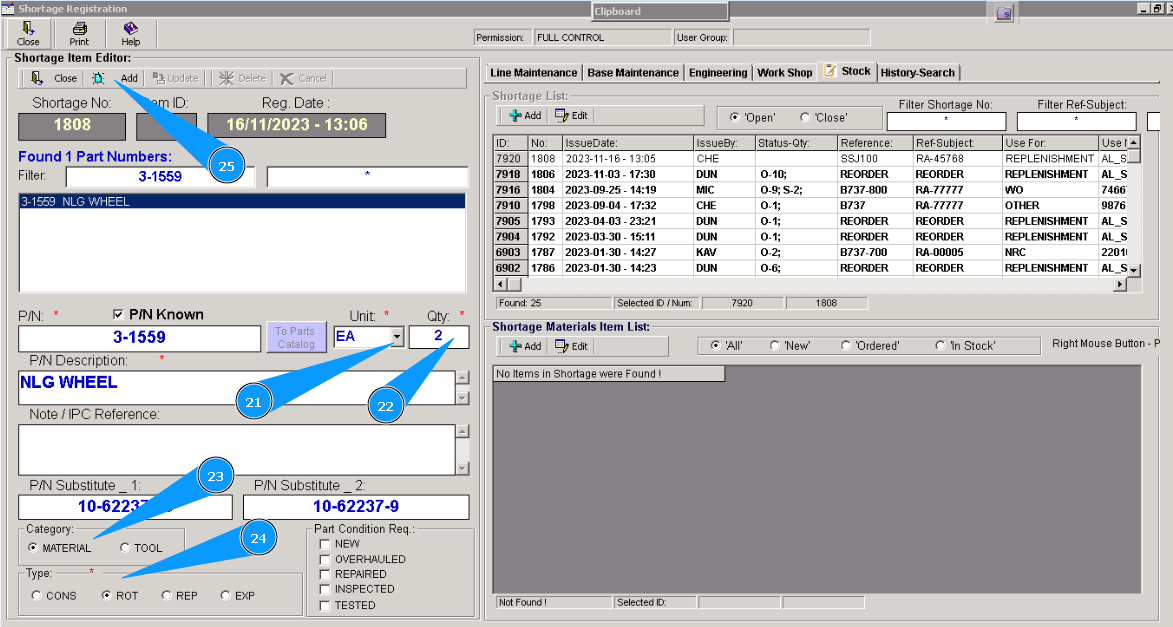Click the To Parts Catalog button
Image resolution: width=1173 pixels, height=627 pixels.
tap(295, 337)
